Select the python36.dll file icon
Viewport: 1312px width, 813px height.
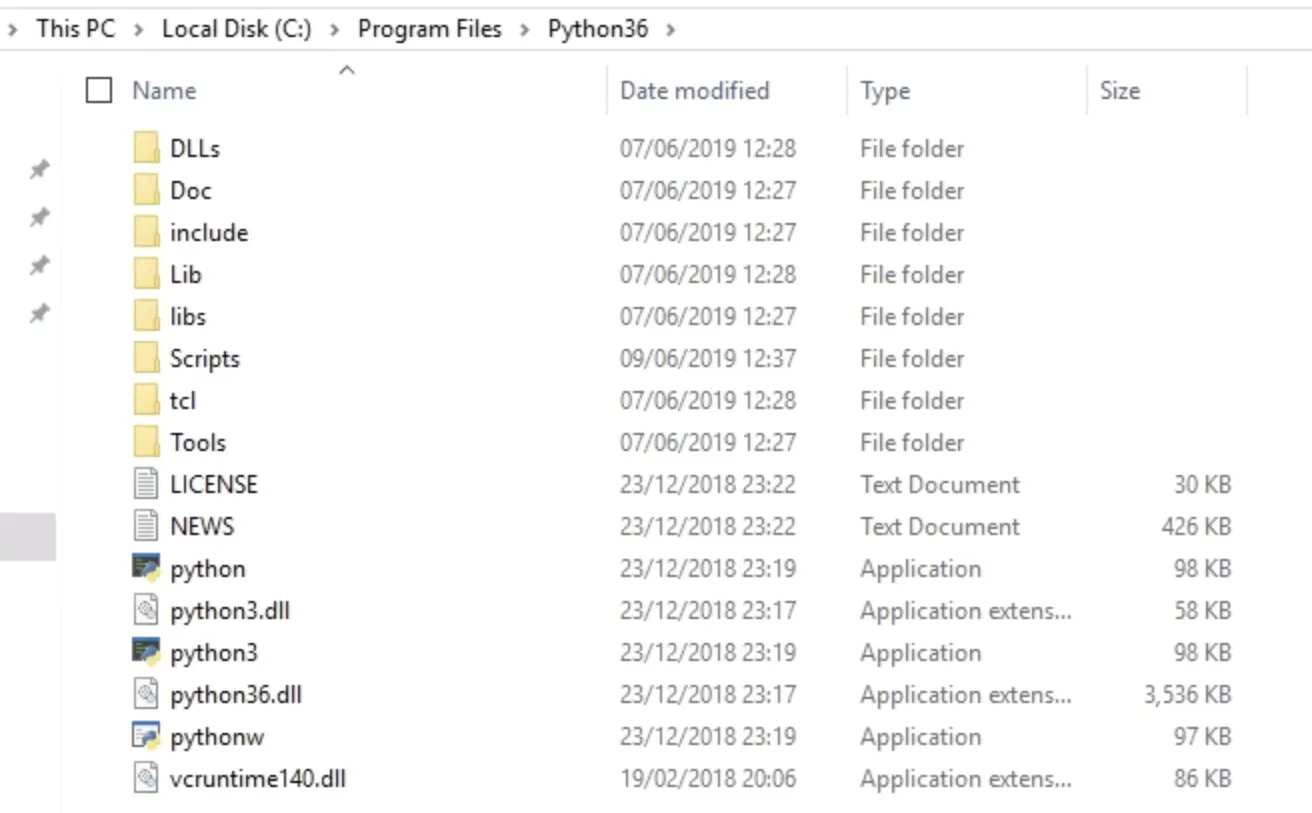pyautogui.click(x=146, y=694)
